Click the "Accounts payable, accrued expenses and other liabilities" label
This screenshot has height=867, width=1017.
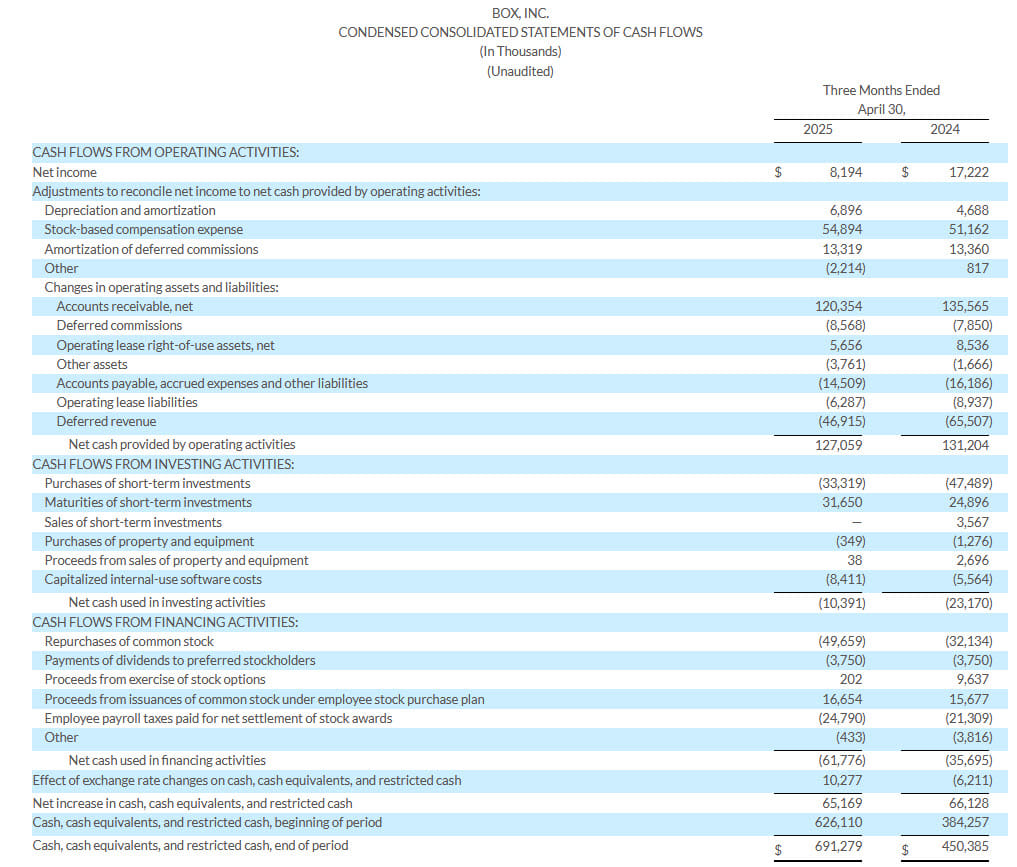(x=212, y=383)
